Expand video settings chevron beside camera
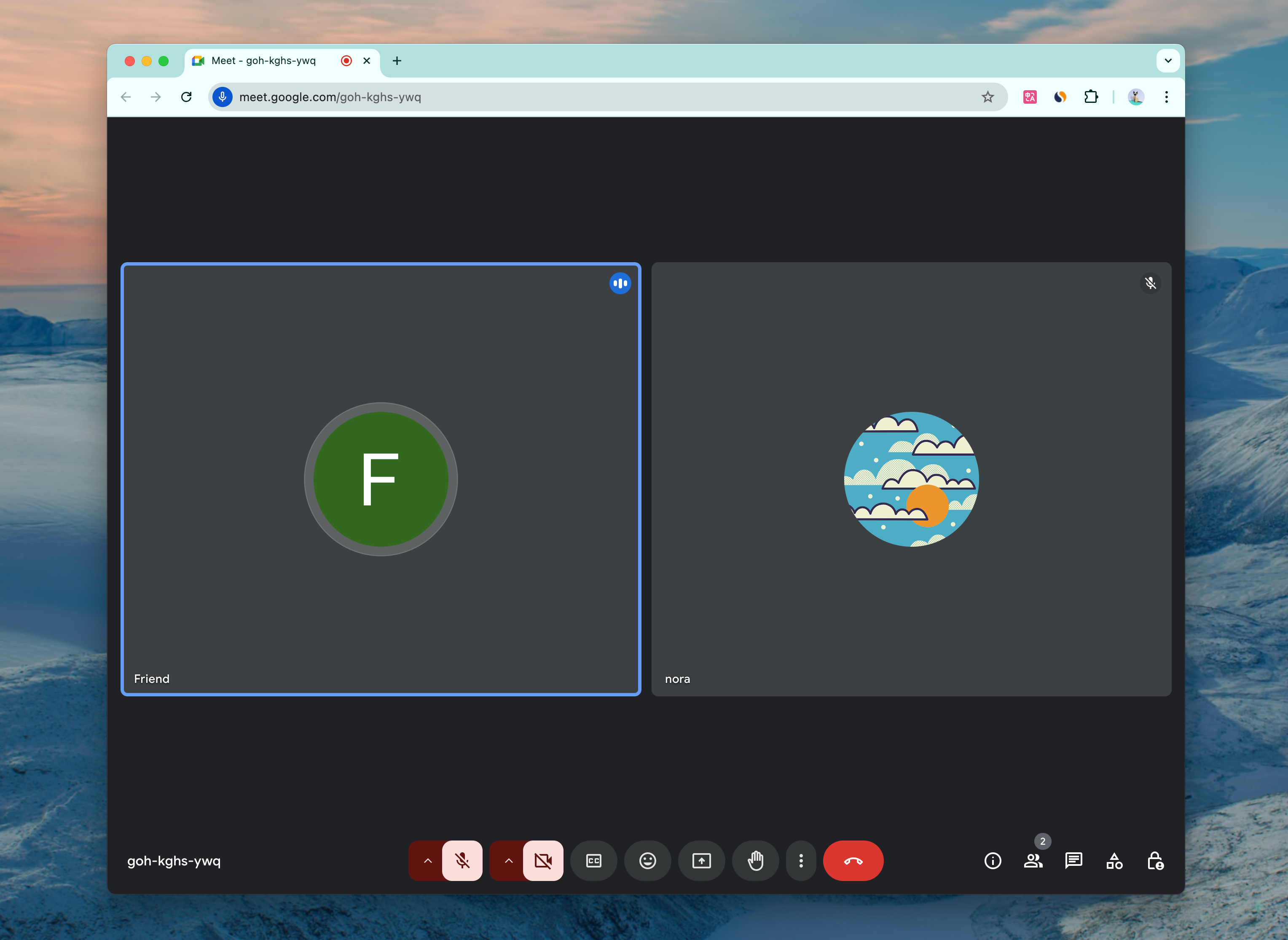 (x=509, y=860)
